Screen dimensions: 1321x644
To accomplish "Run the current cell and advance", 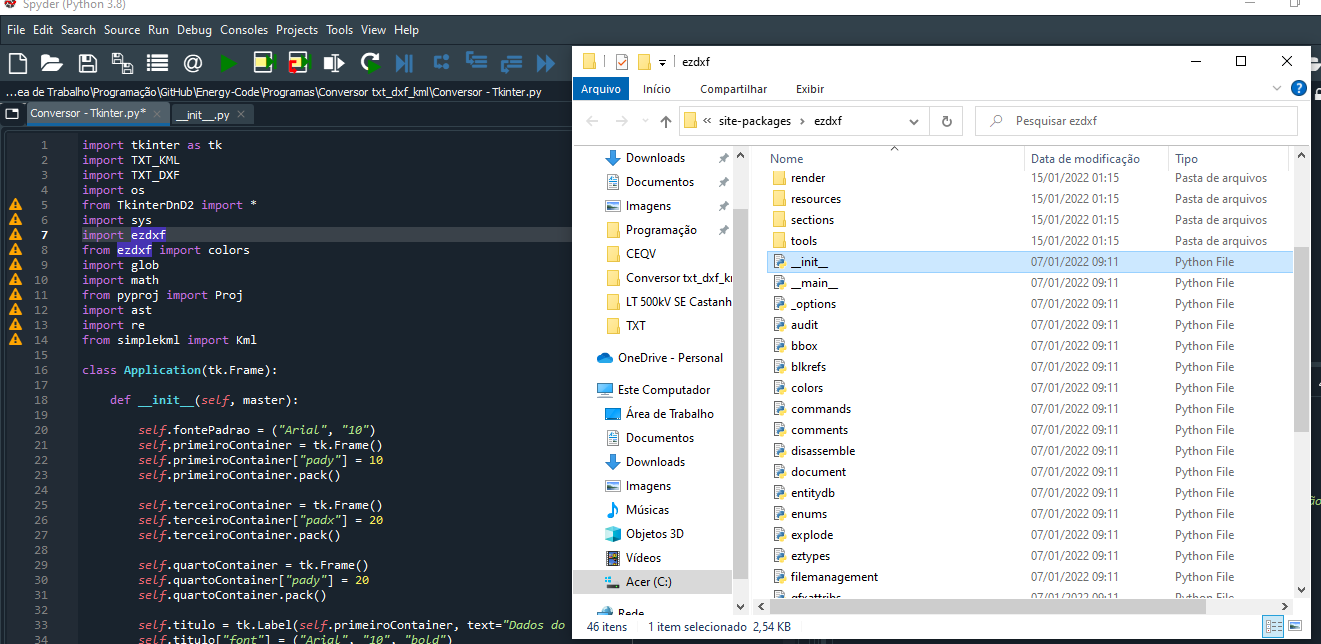I will click(x=298, y=64).
